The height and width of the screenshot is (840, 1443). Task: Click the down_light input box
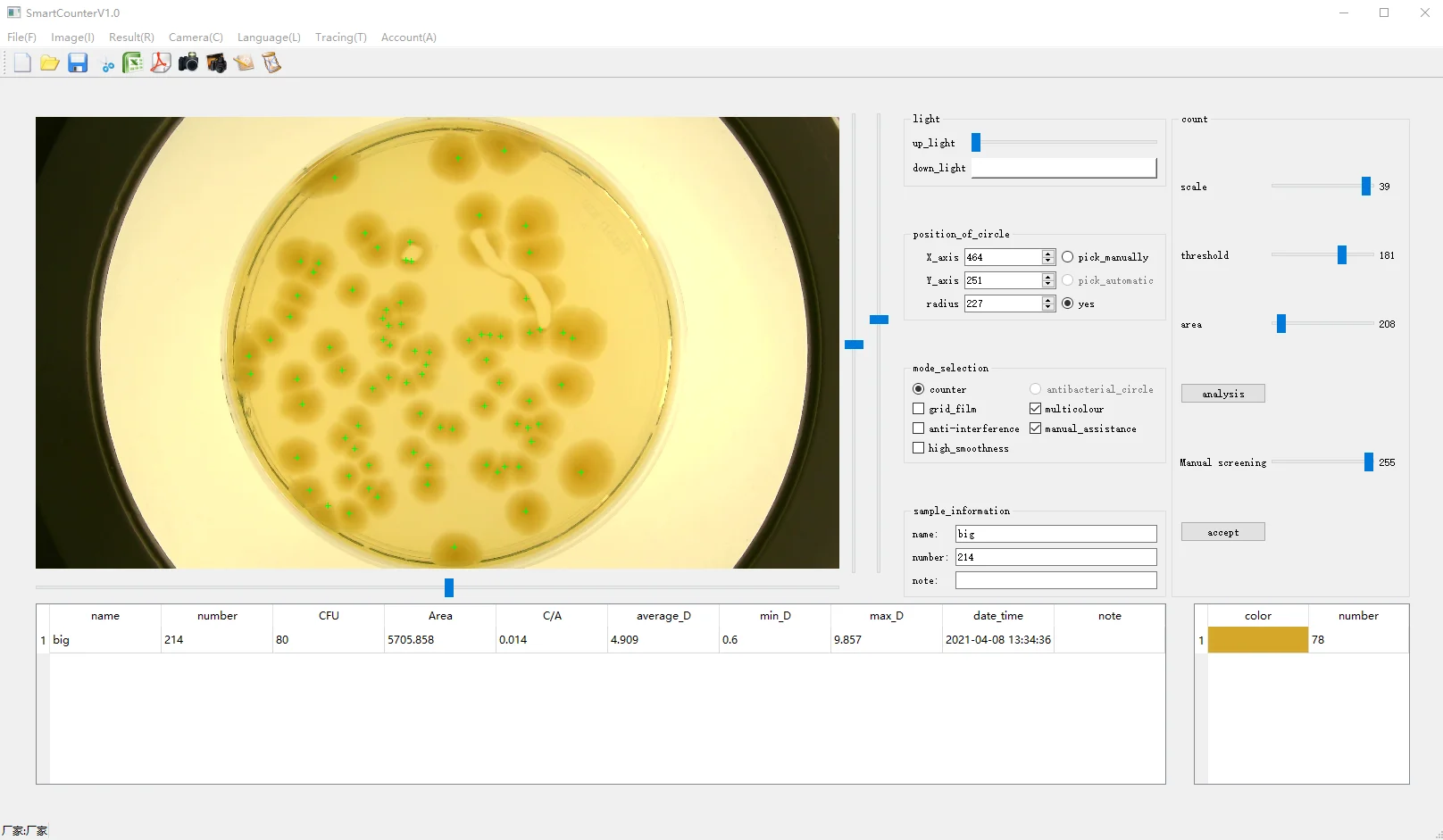[1063, 168]
